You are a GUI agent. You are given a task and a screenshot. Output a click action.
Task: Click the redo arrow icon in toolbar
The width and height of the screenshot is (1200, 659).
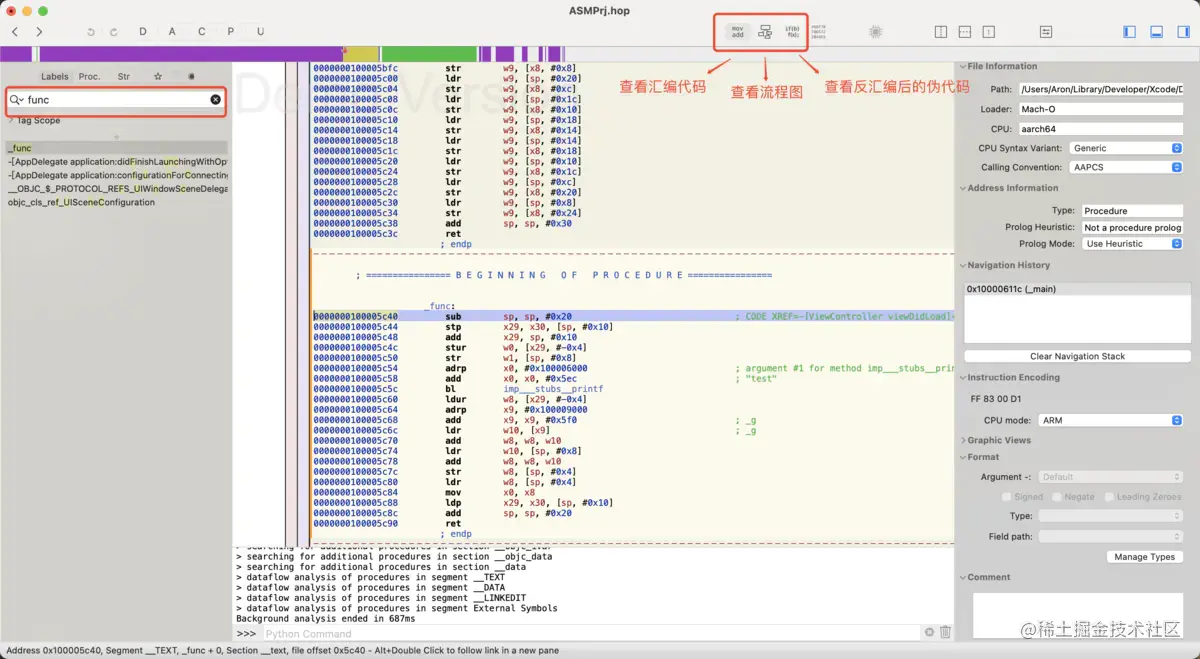pos(113,32)
